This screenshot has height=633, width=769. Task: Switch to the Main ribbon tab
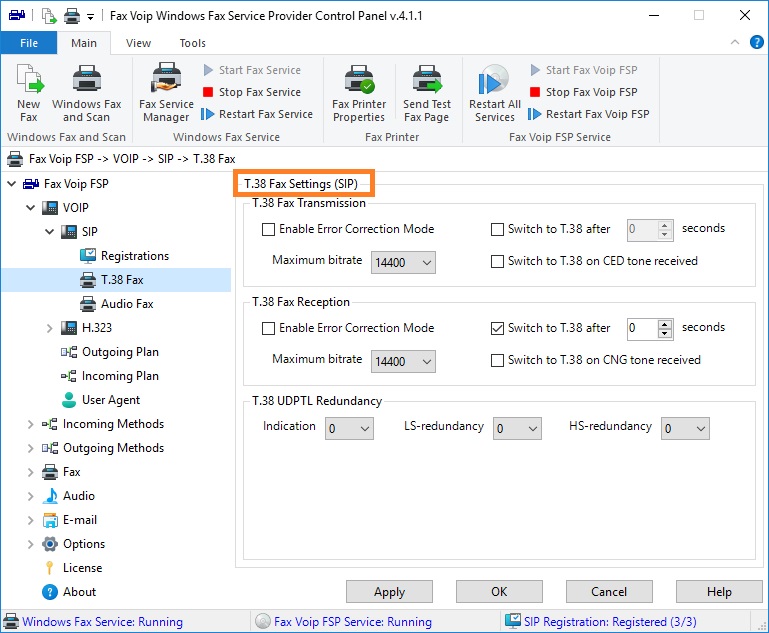tap(84, 43)
